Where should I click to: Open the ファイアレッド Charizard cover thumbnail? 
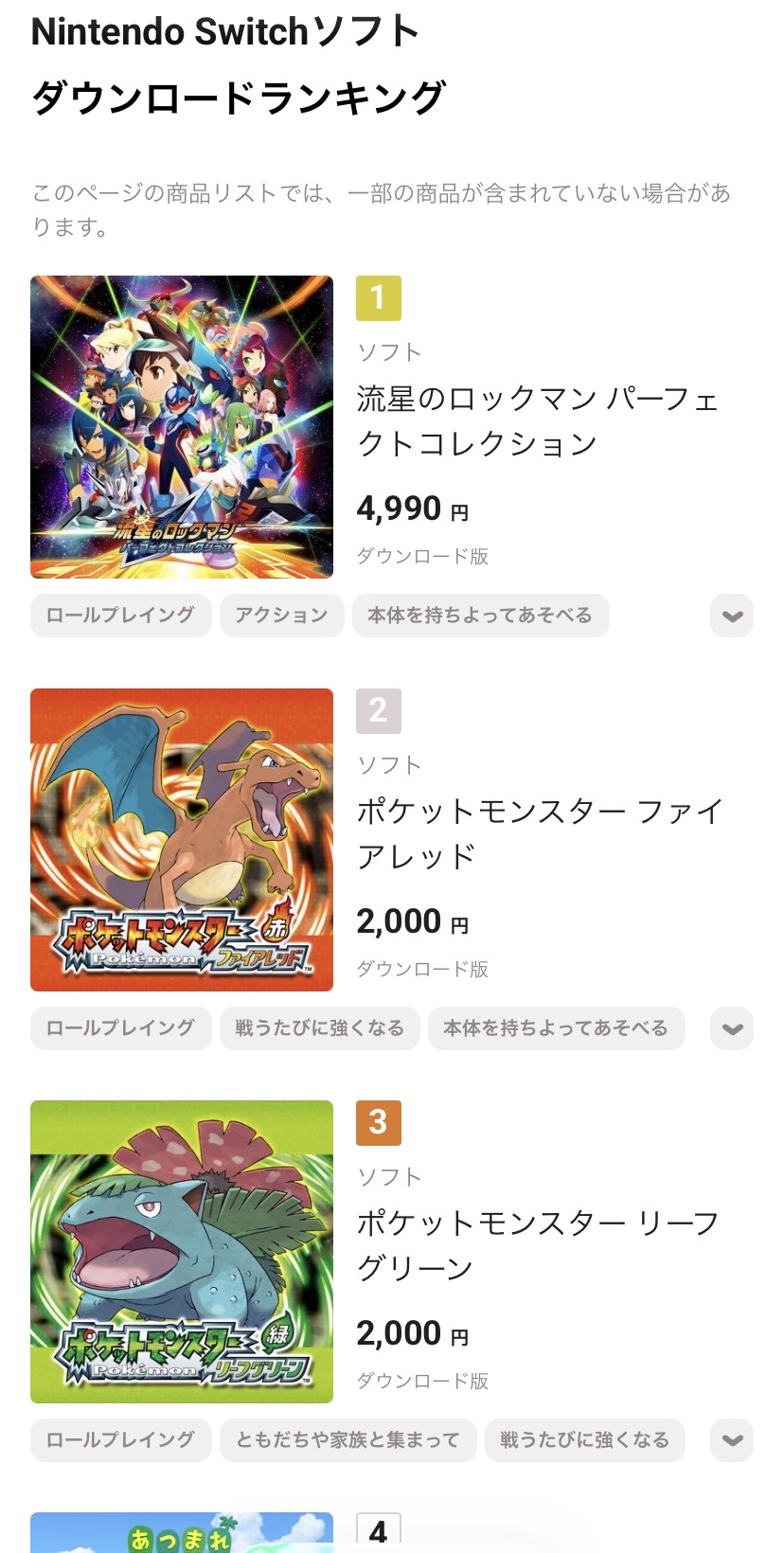coord(182,840)
